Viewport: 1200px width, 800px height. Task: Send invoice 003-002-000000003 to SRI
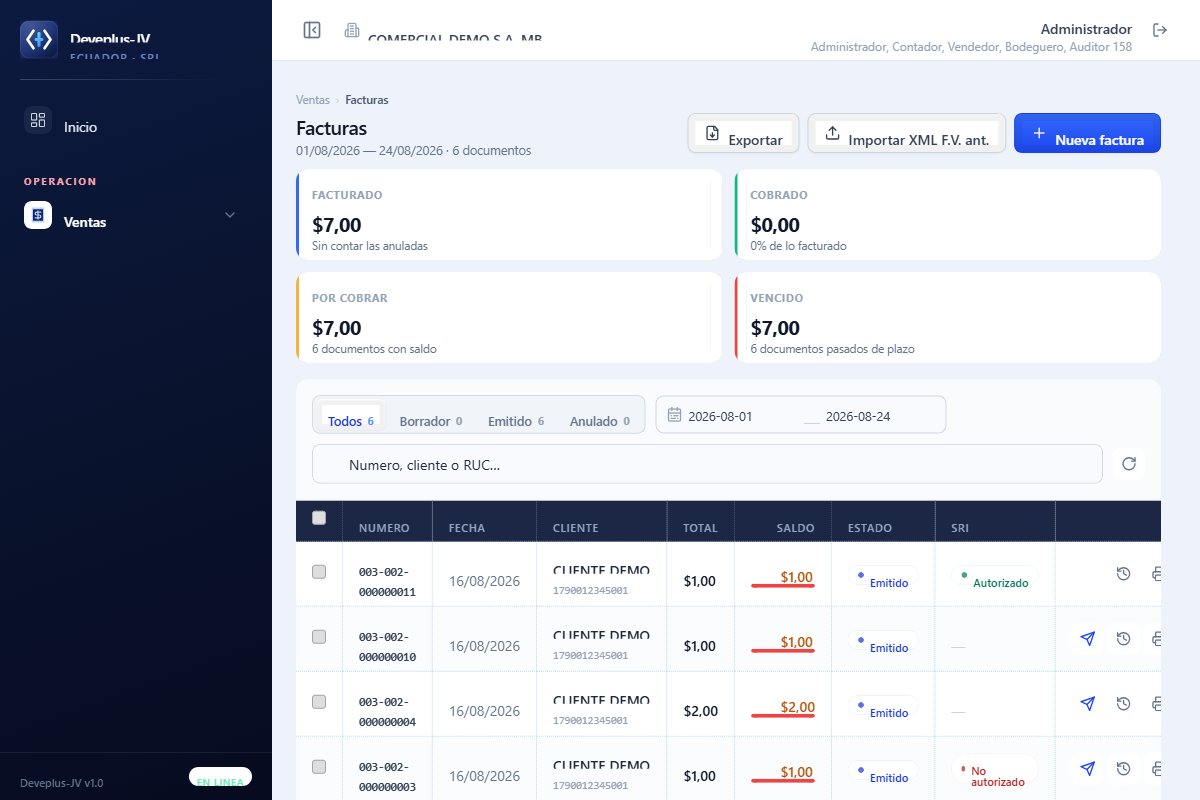(1088, 768)
